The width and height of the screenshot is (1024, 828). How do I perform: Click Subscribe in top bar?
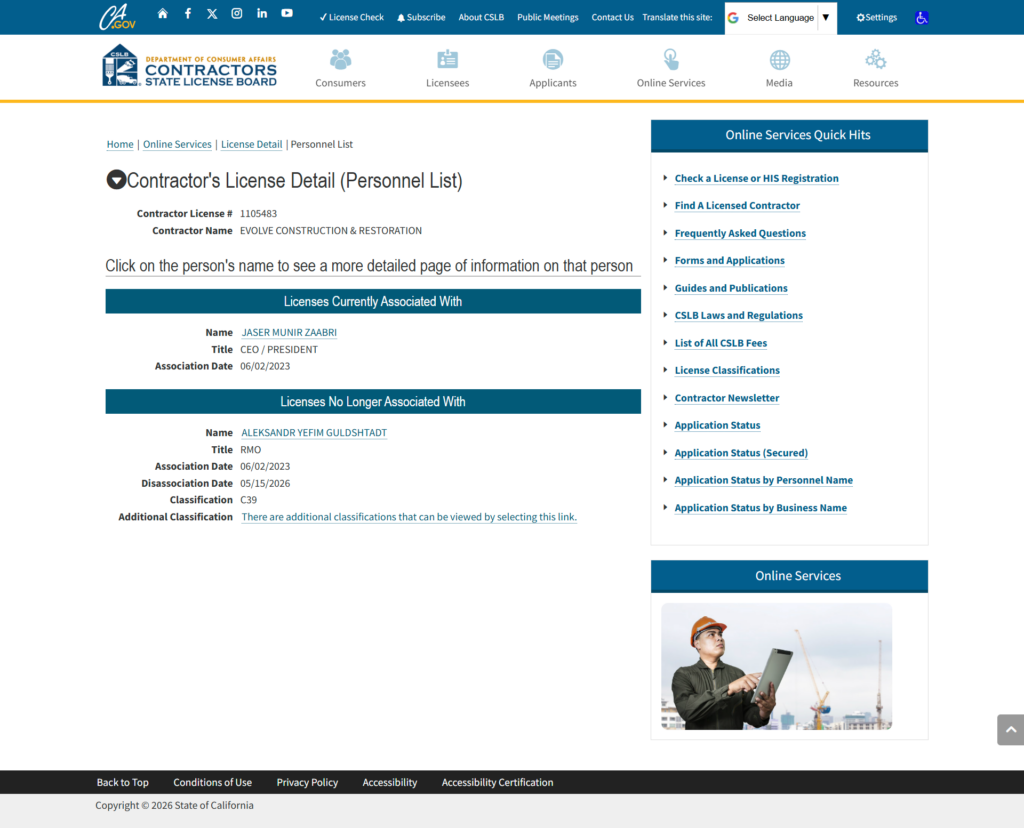coord(421,18)
